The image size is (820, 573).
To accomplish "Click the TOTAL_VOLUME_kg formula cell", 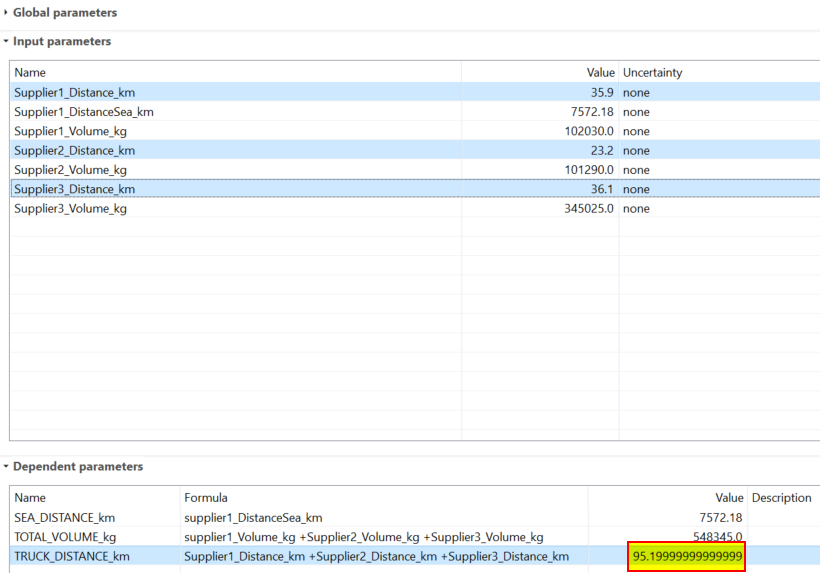I will click(x=363, y=537).
